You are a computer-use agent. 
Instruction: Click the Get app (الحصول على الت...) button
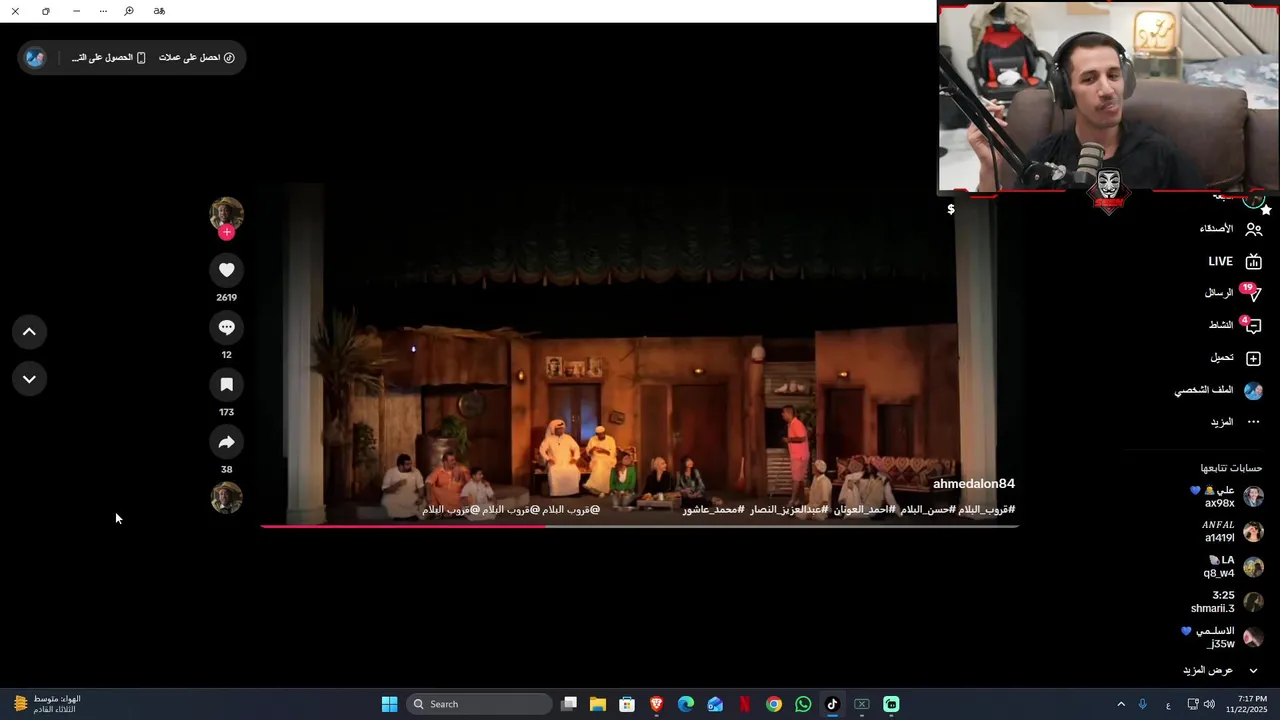(x=109, y=58)
